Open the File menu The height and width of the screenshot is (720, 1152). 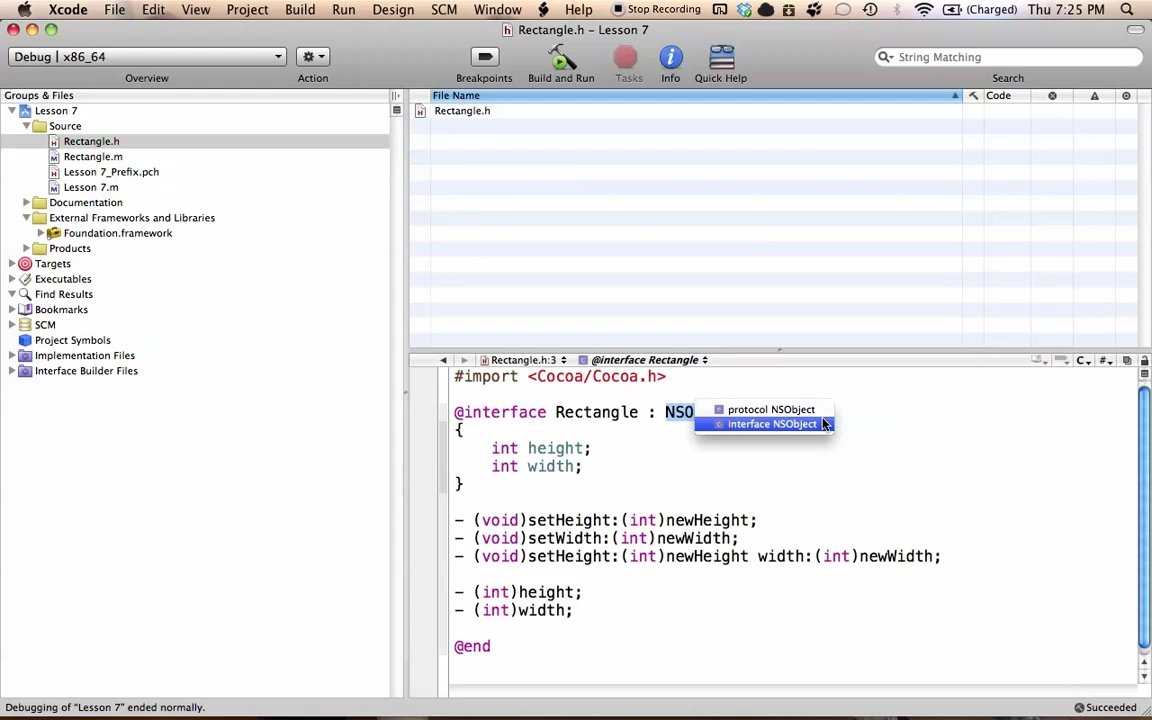(115, 10)
